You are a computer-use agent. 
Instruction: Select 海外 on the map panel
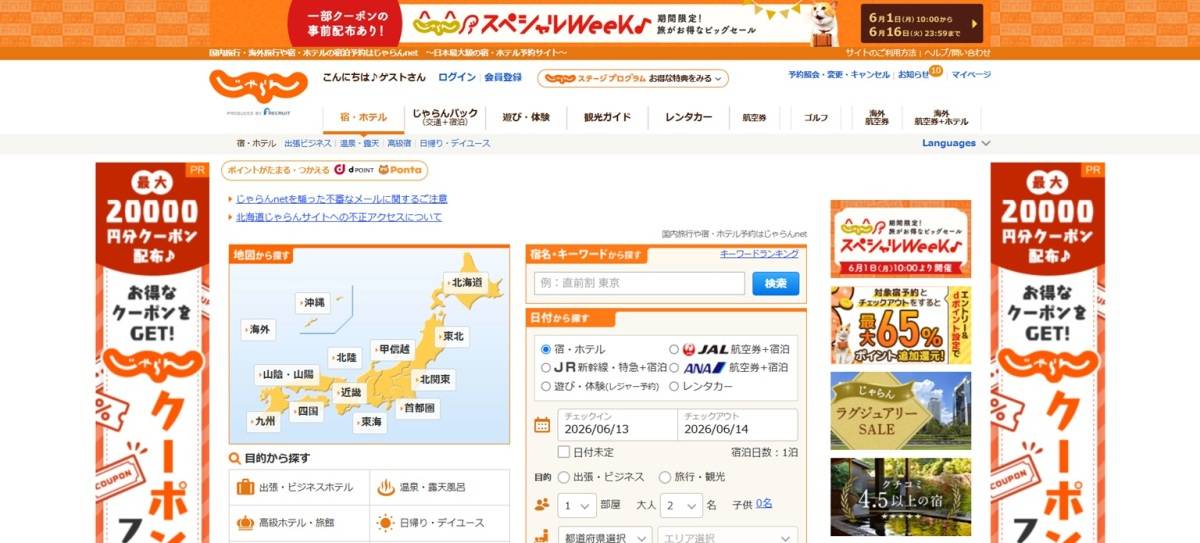pyautogui.click(x=259, y=329)
